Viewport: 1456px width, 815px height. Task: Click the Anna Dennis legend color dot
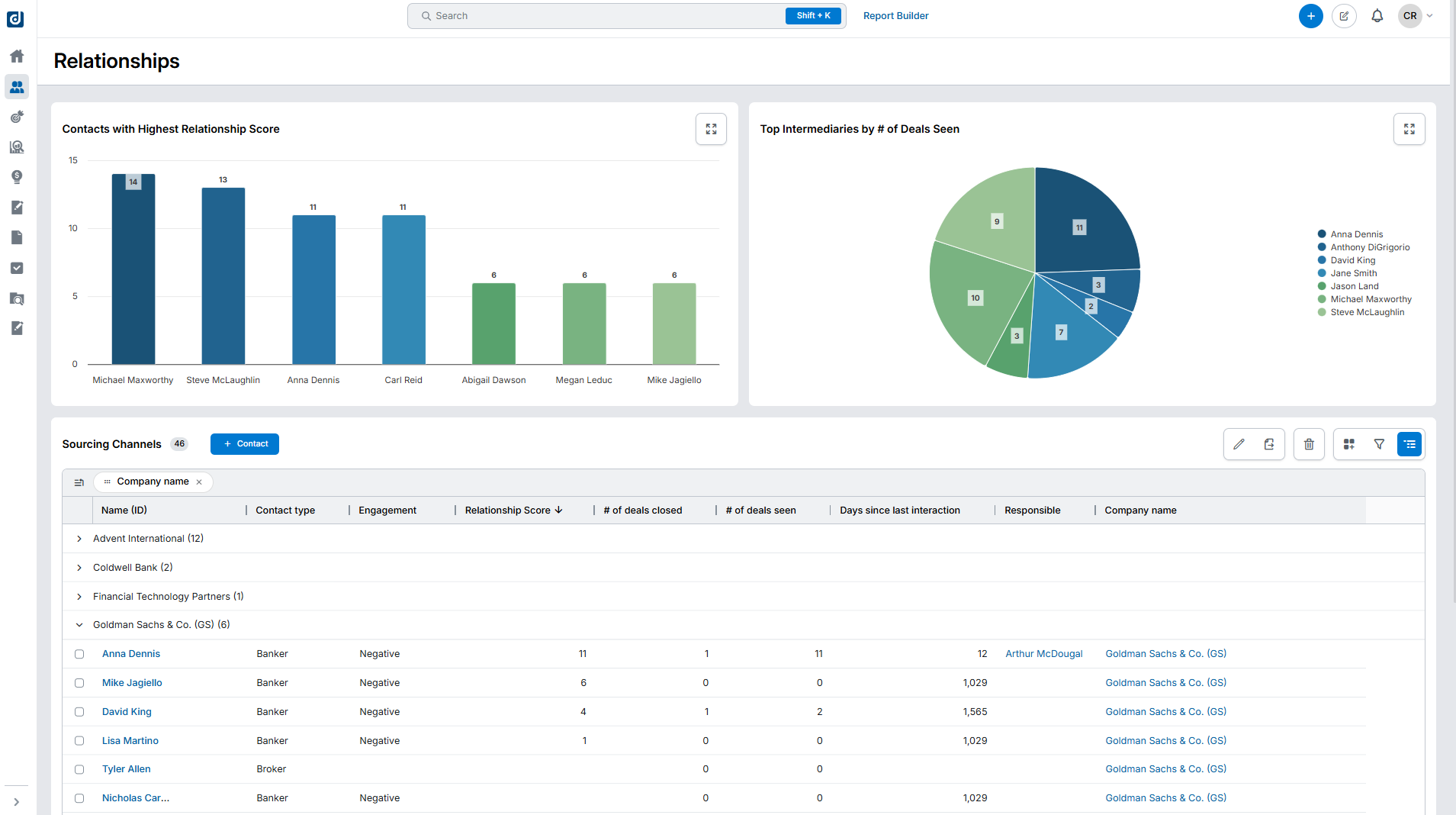1322,234
